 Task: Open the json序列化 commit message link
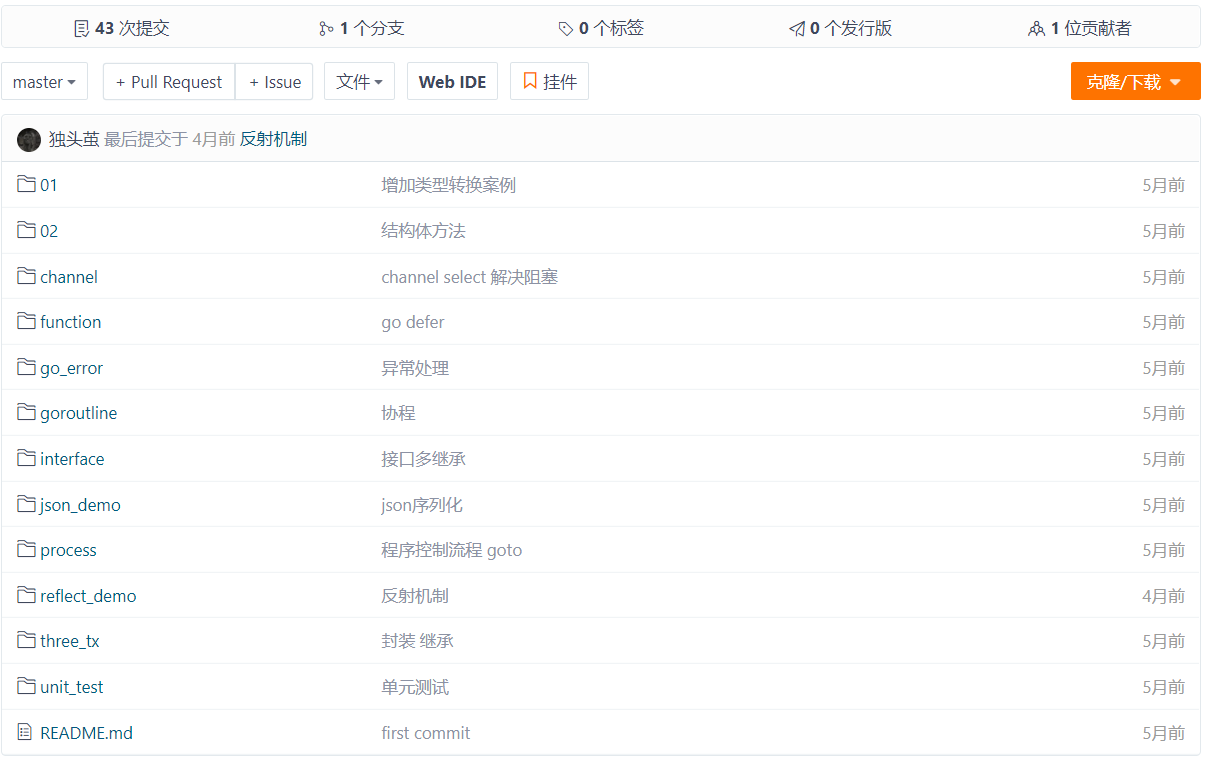coord(422,505)
